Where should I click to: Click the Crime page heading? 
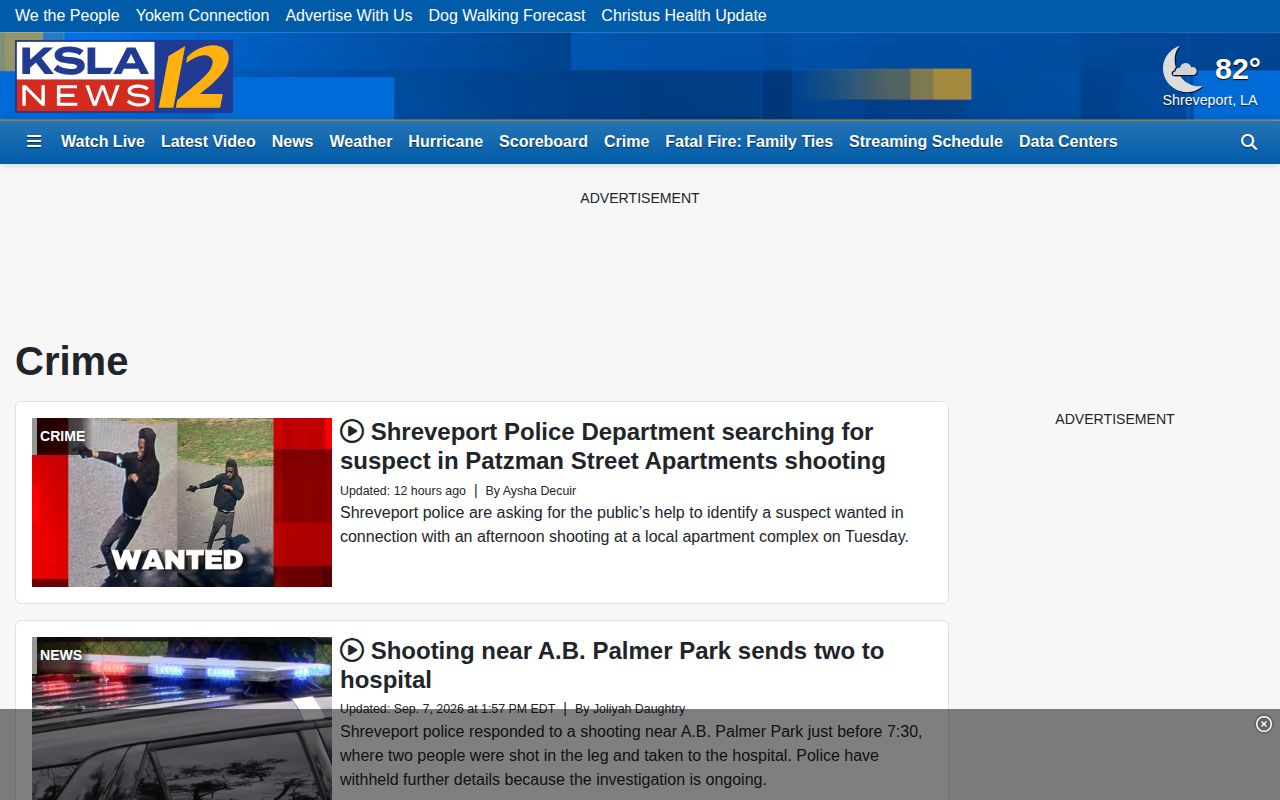pyautogui.click(x=72, y=361)
